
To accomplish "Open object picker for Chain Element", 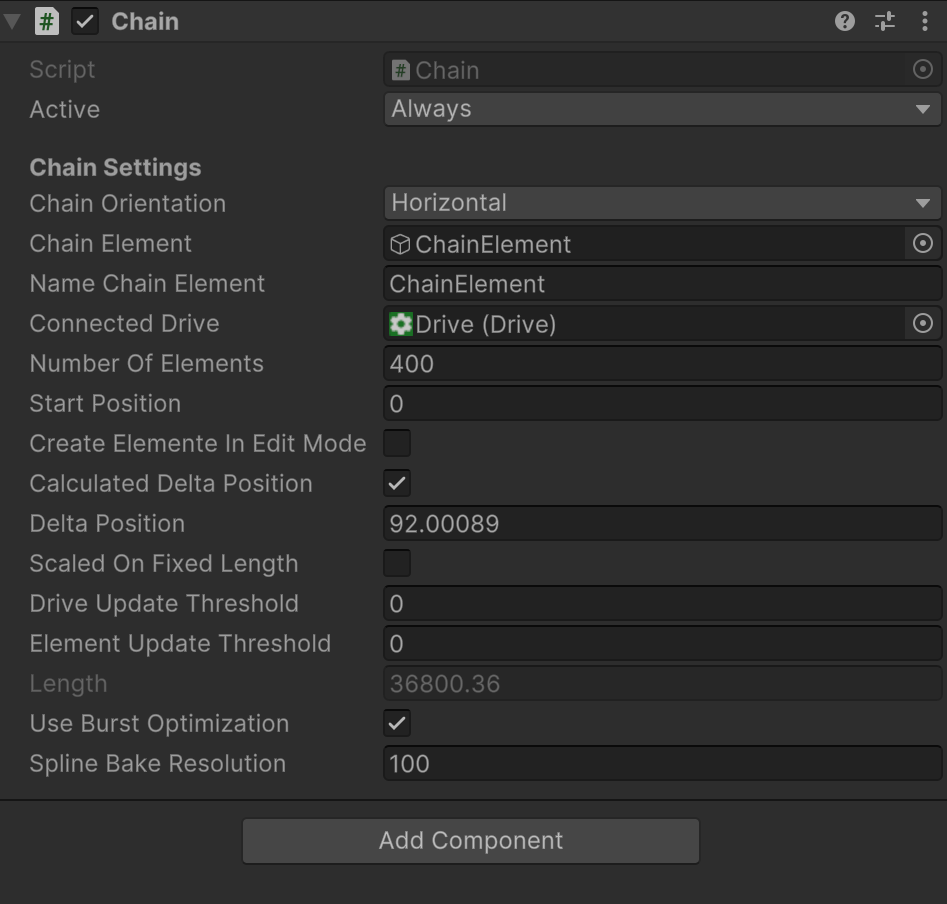I will tap(923, 244).
